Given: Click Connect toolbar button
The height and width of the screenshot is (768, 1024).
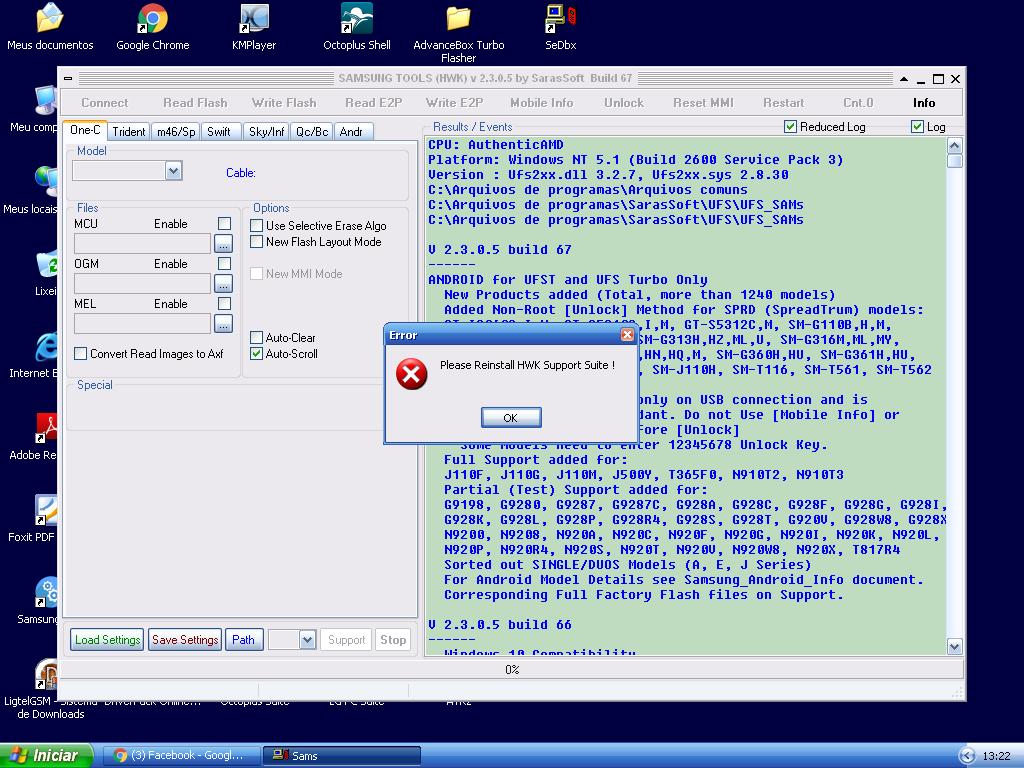Looking at the screenshot, I should point(104,103).
